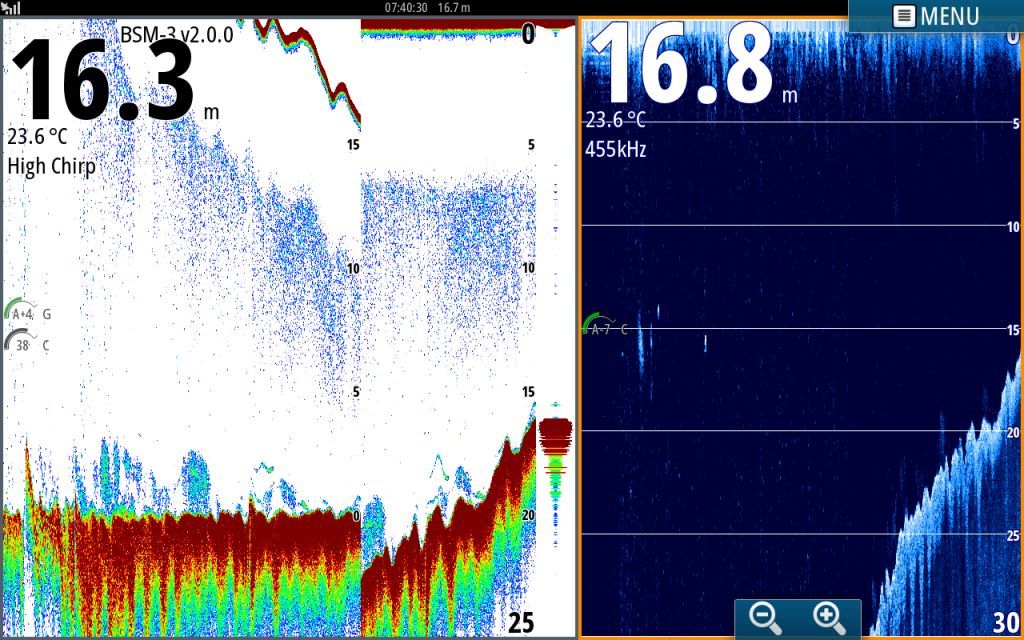Image resolution: width=1024 pixels, height=640 pixels.
Task: Select the 455kHz frequency label
Action: tap(616, 149)
